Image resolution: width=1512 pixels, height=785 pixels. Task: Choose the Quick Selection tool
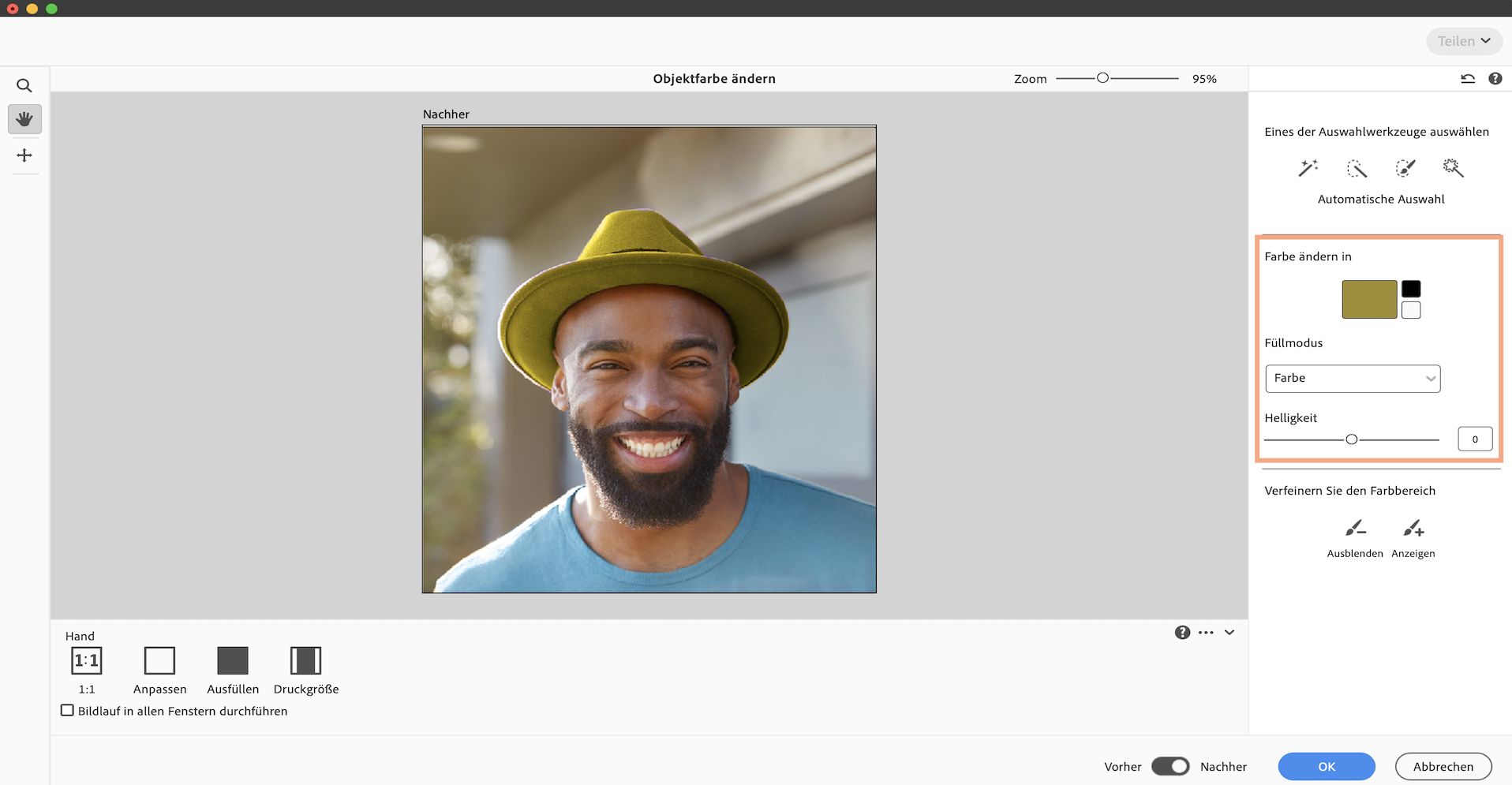point(1357,168)
